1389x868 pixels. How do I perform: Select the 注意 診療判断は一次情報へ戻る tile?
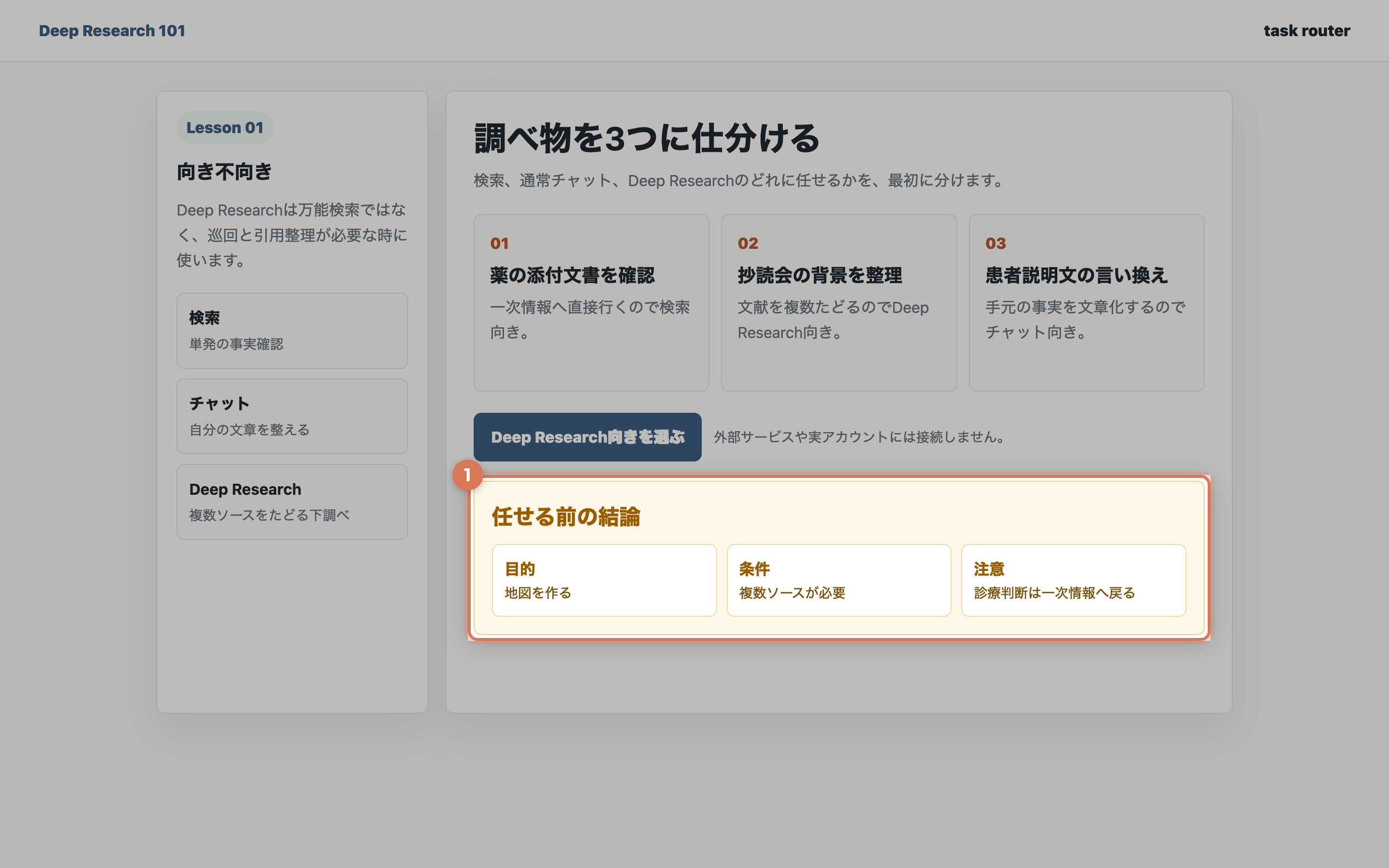coord(1073,581)
